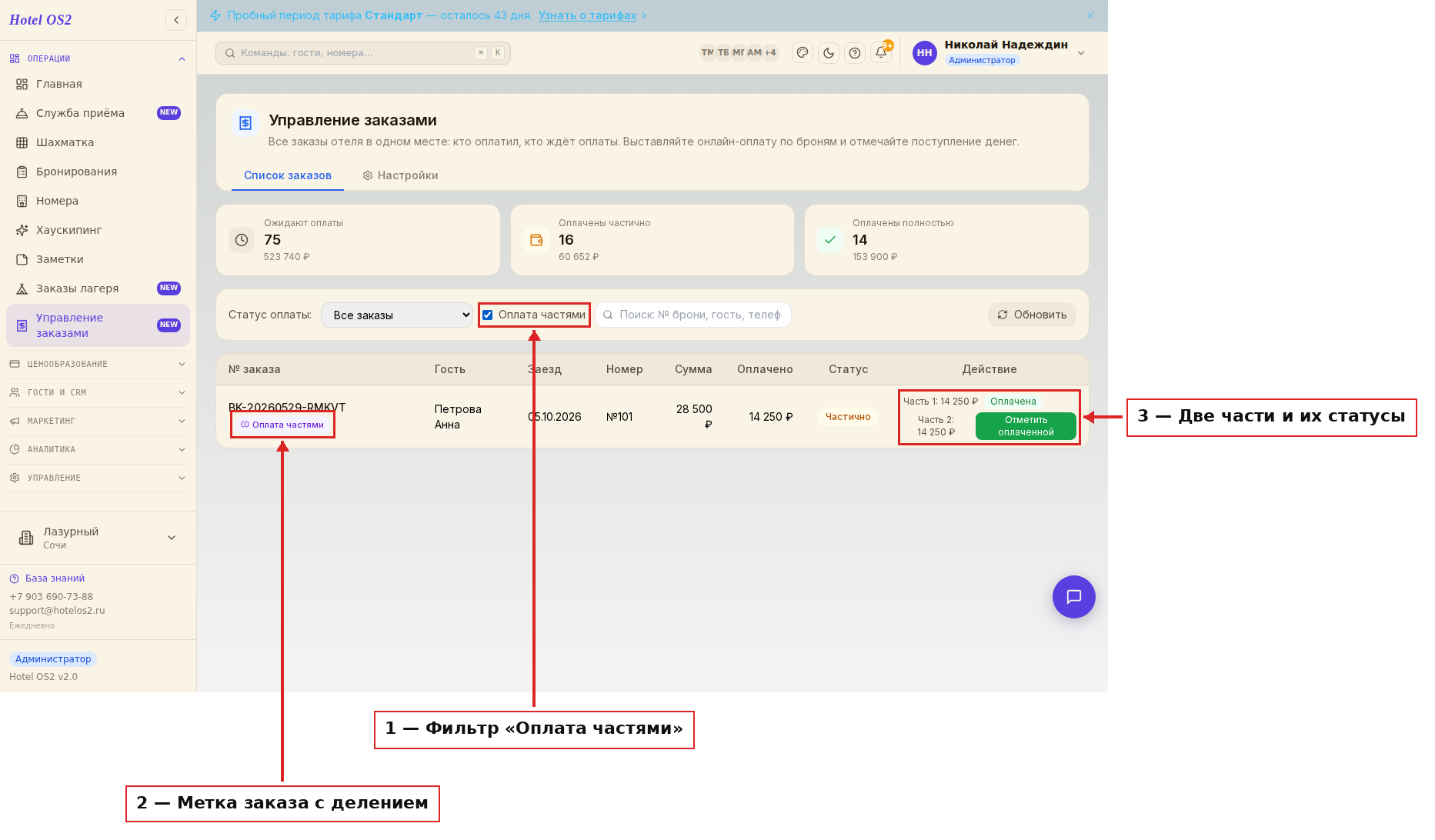The height and width of the screenshot is (840, 1435).
Task: Collapse the sidebar with the arrow button
Action: click(x=176, y=20)
